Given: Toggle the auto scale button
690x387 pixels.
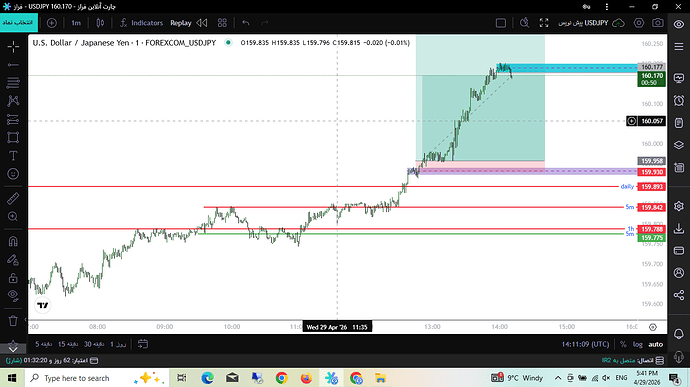Looking at the screenshot, I should [656, 344].
